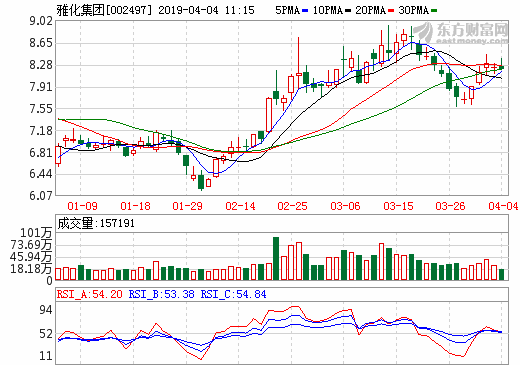Click the 11 RSI axis label
Image resolution: width=520 pixels, height=365 pixels.
click(x=46, y=356)
